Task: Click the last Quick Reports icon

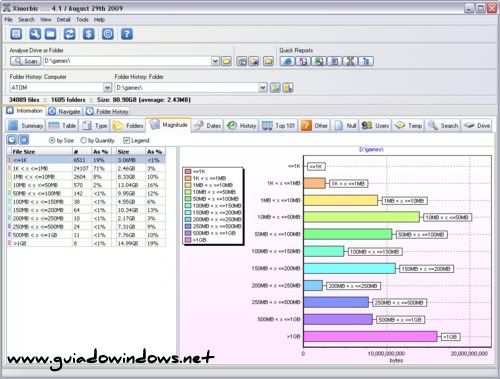Action: click(x=366, y=61)
